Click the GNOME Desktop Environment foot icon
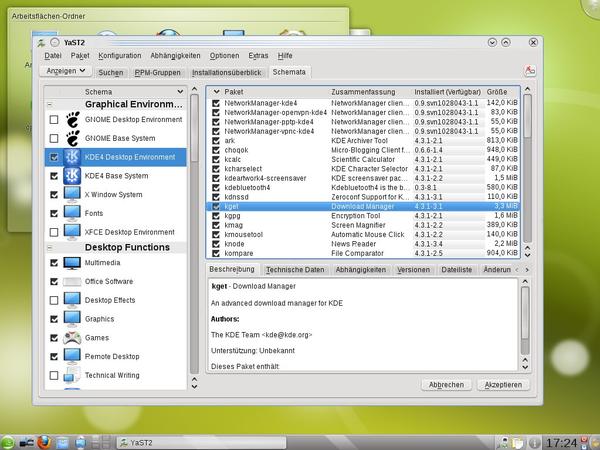 click(72, 119)
